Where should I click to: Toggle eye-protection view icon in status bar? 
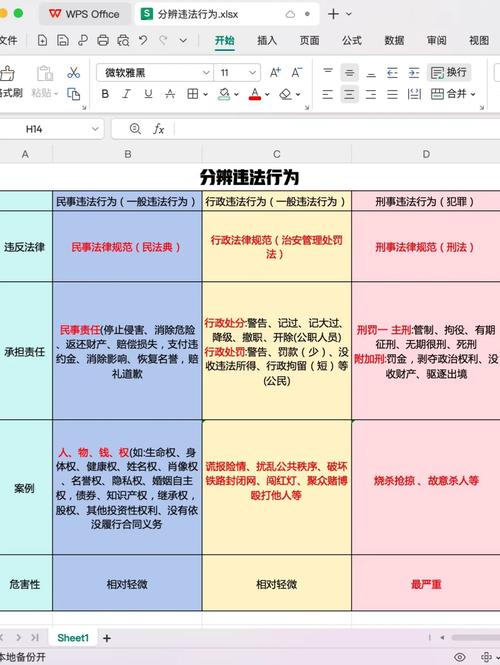[459, 657]
